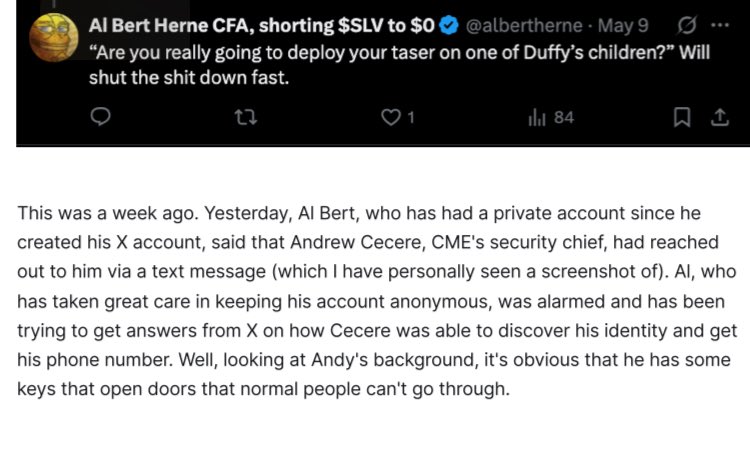
Task: Click the $SLV cashtag in the name
Action: coord(360,25)
